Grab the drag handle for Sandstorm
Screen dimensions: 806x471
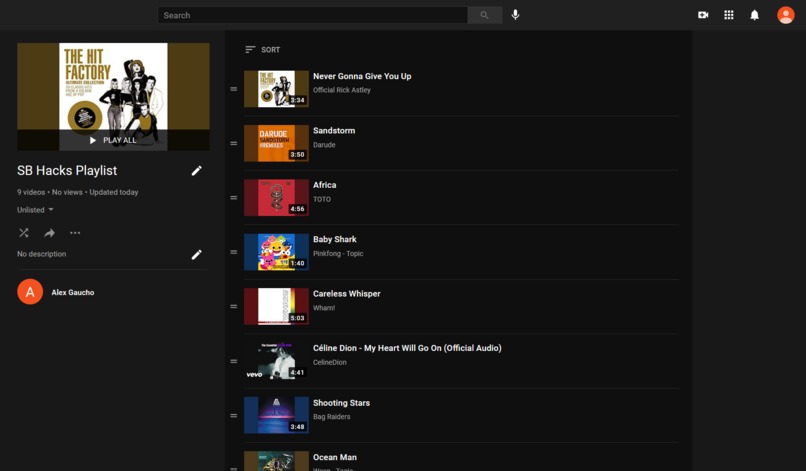point(234,143)
